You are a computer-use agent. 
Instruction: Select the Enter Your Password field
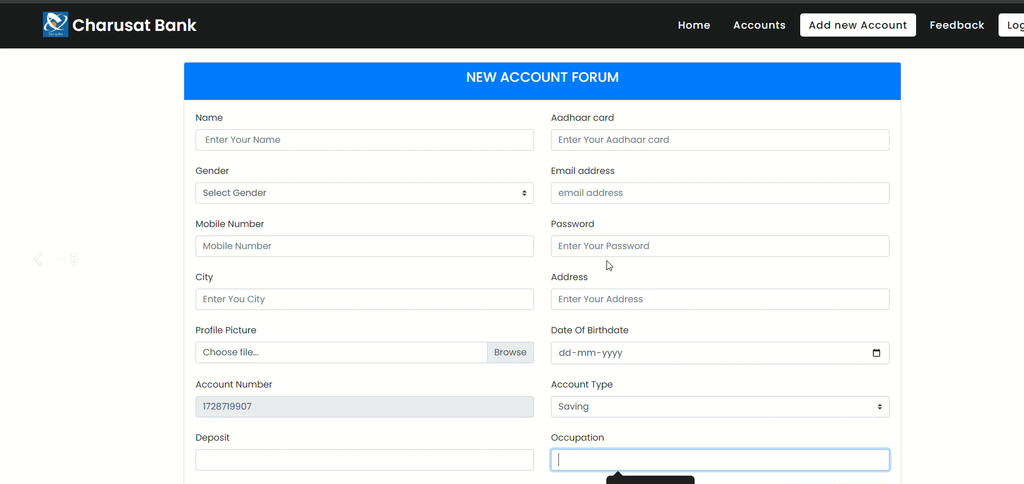pos(720,246)
